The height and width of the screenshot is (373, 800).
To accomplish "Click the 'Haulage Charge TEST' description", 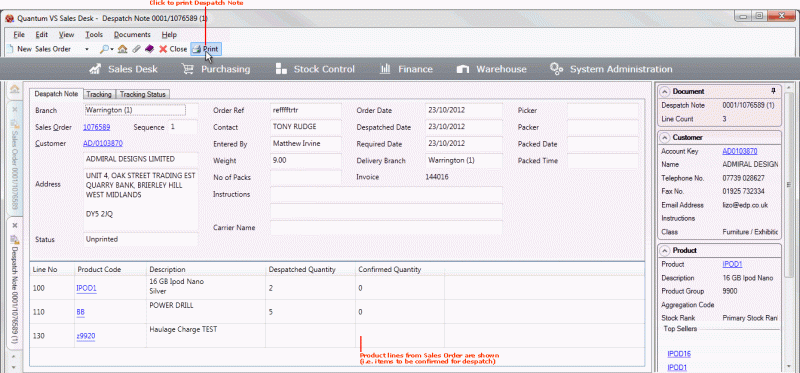I will (183, 330).
